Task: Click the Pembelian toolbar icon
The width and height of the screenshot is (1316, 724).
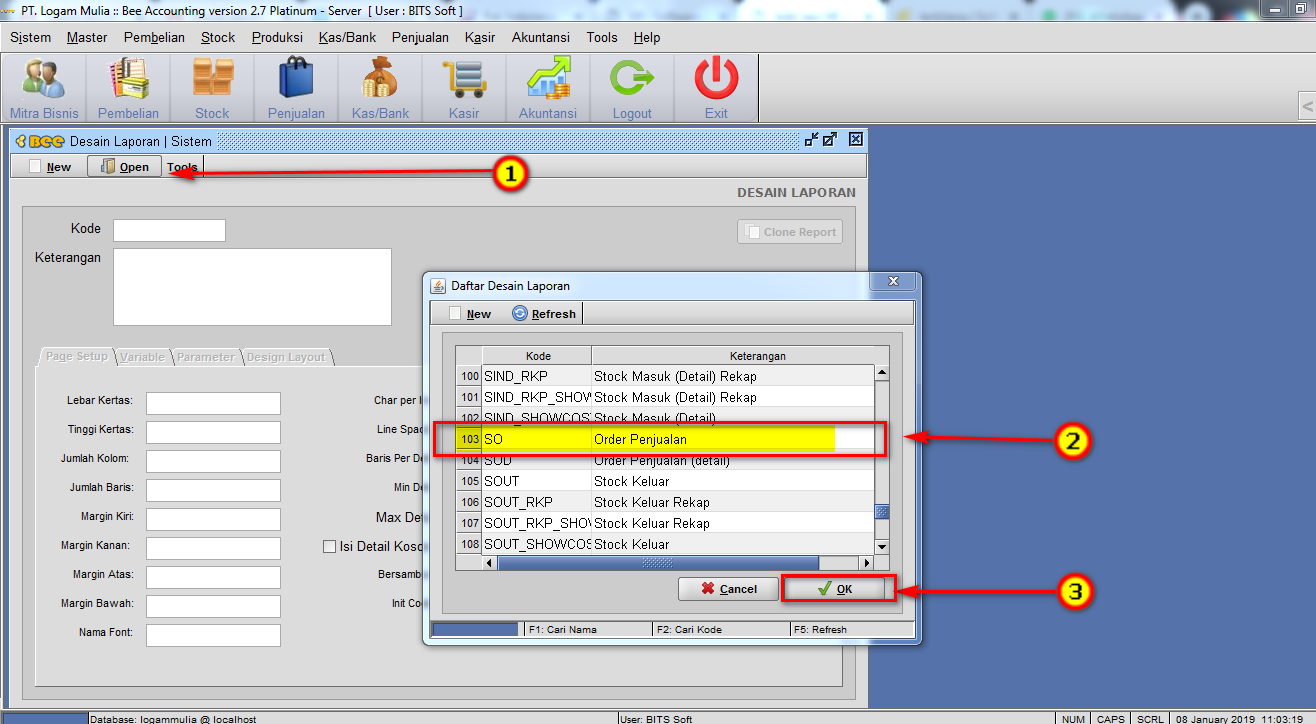Action: pyautogui.click(x=128, y=79)
